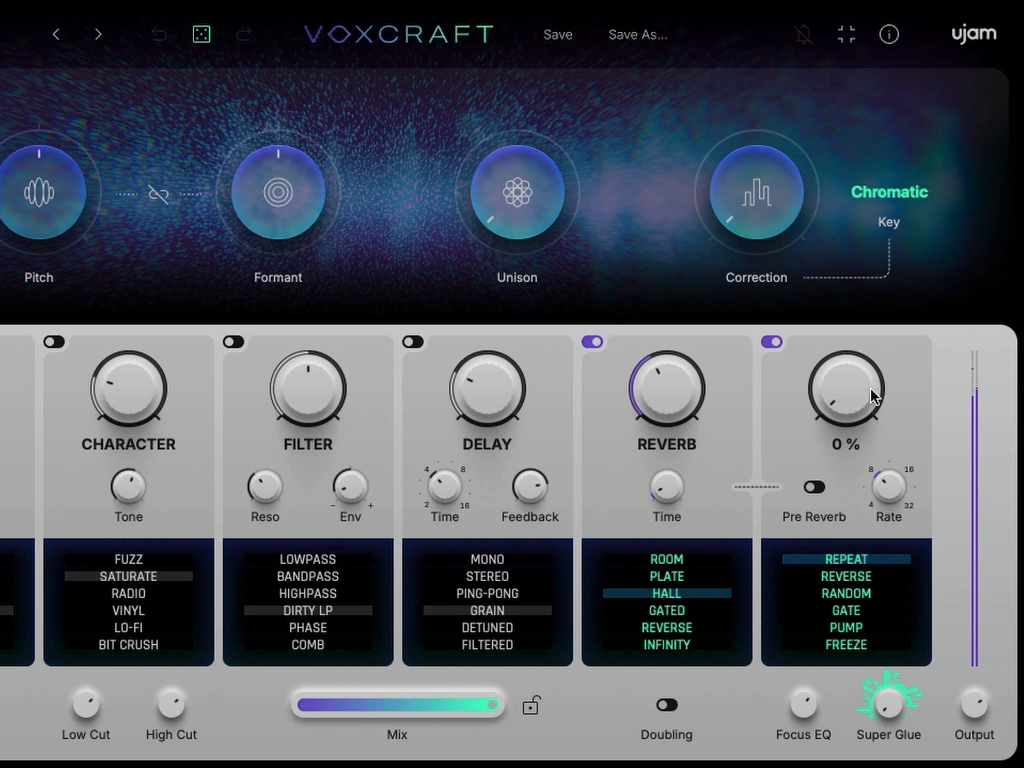Click the Mix slider bar
The width and height of the screenshot is (1024, 768).
398,705
